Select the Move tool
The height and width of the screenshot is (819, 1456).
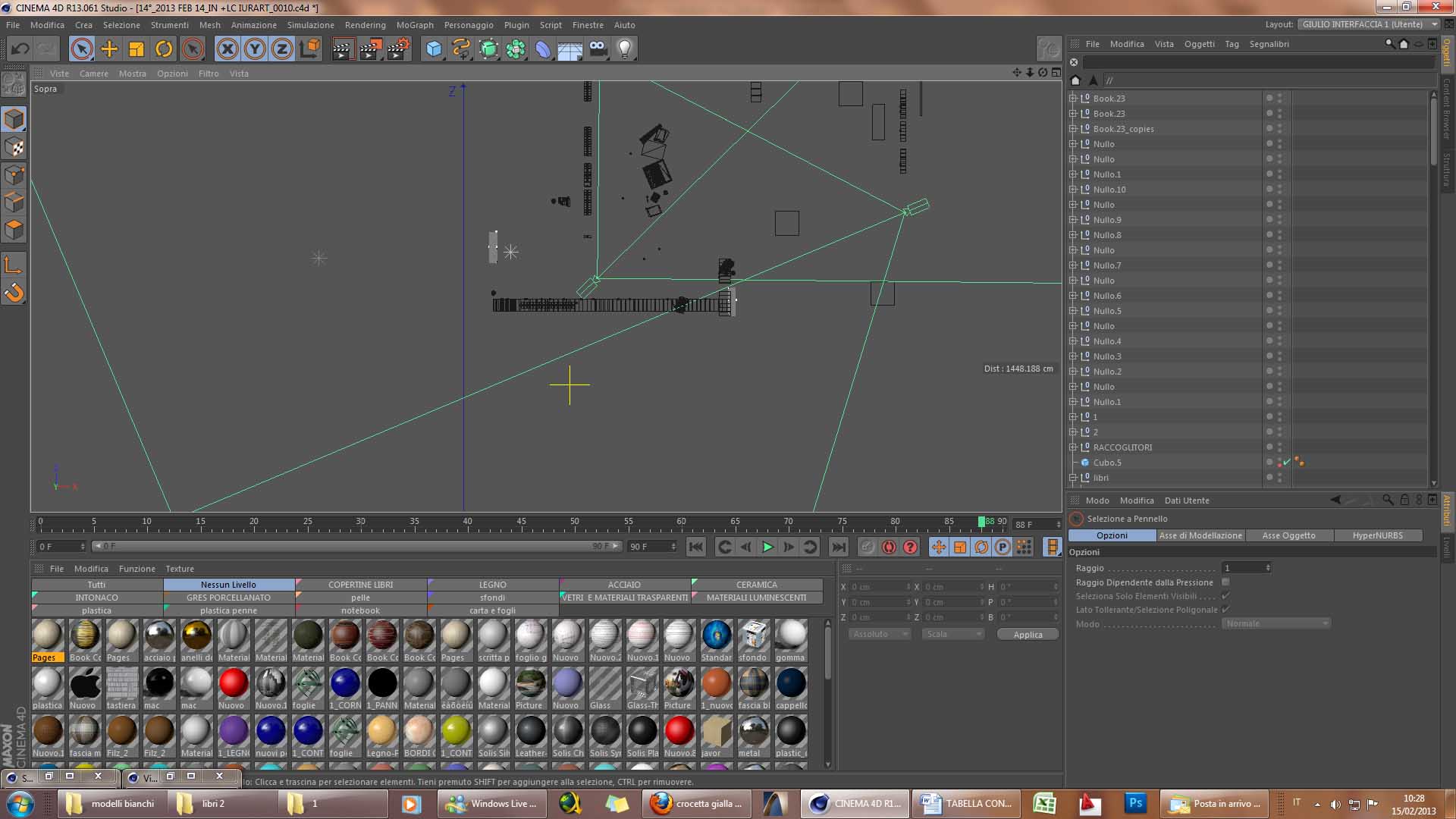[x=109, y=49]
